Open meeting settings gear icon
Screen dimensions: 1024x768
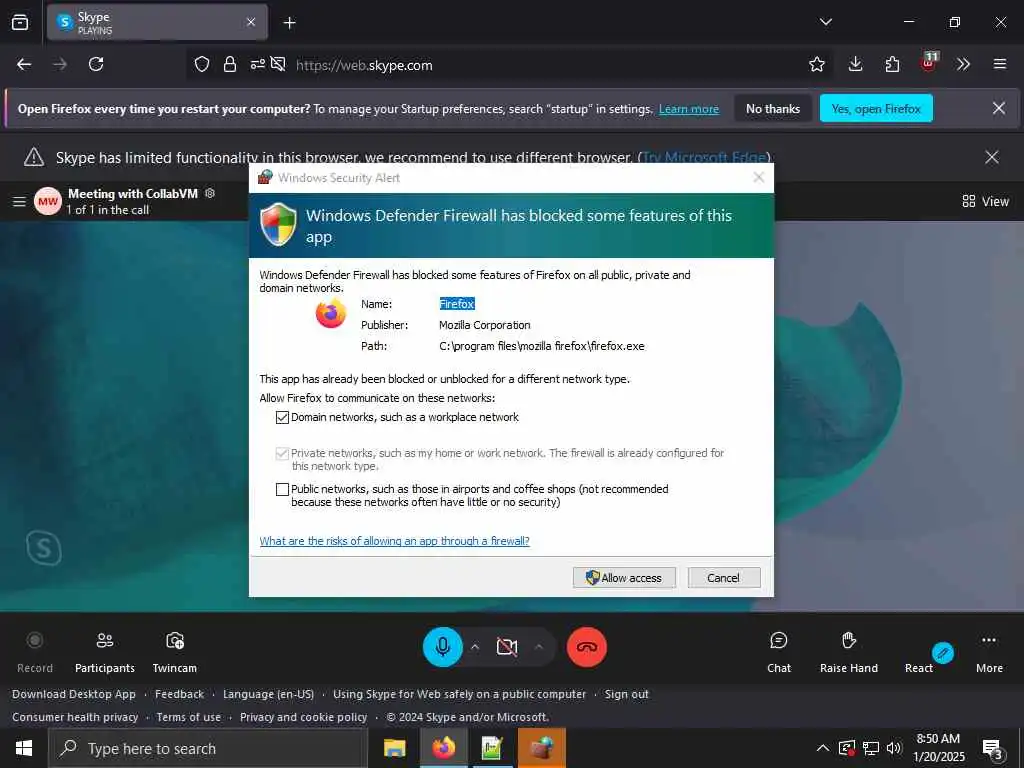pos(210,193)
